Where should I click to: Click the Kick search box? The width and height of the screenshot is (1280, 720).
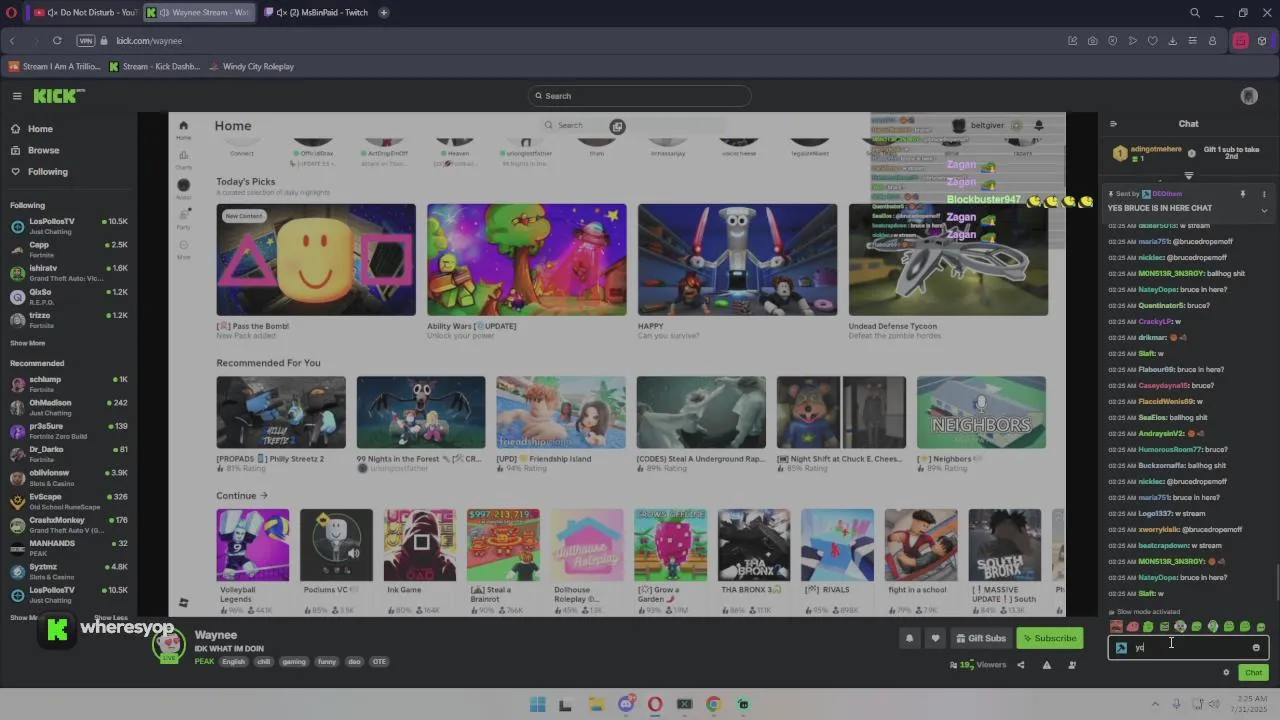pos(640,96)
